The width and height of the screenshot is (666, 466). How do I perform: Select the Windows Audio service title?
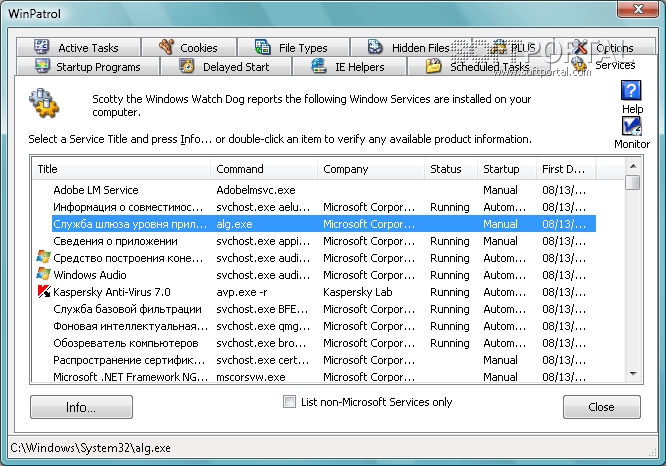90,275
